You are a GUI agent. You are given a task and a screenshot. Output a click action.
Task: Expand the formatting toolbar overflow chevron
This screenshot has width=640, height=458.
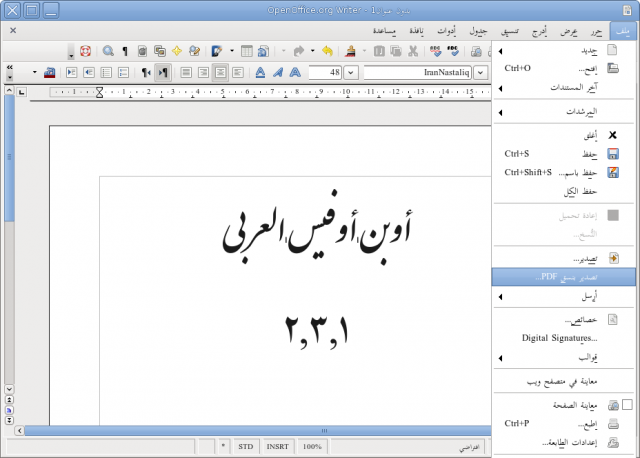(9, 67)
